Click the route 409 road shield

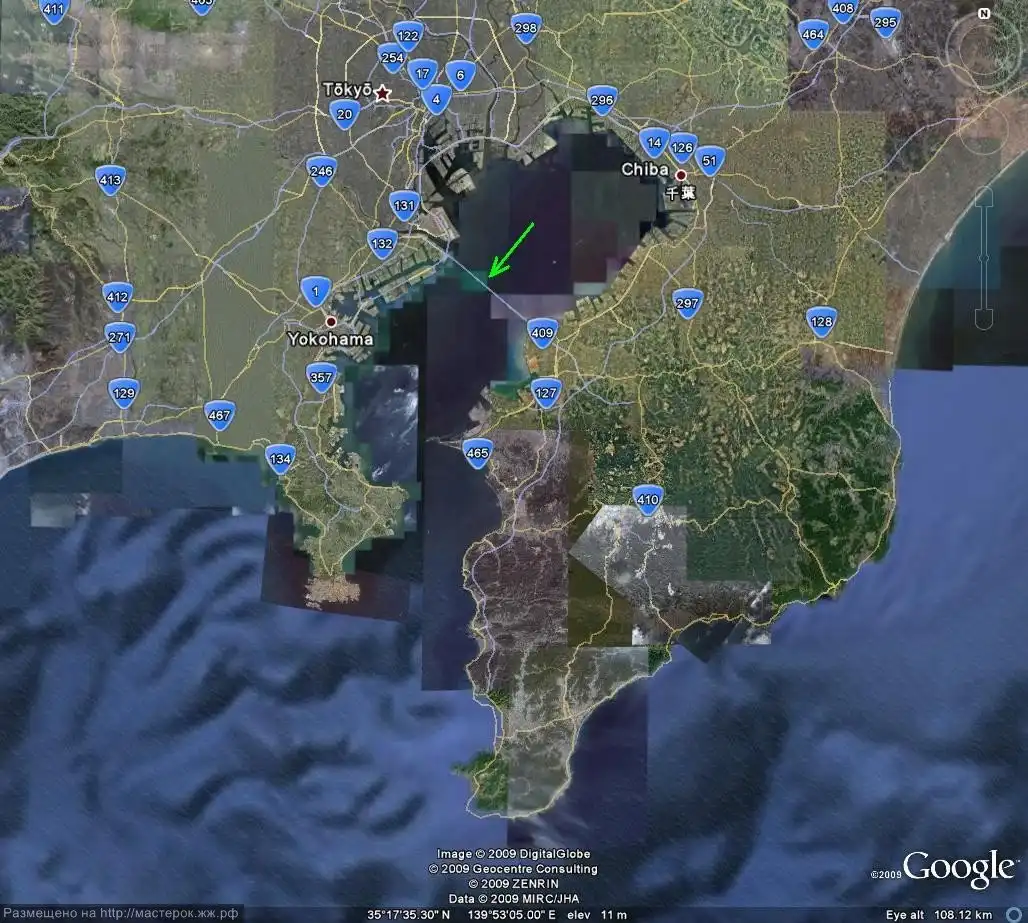tap(542, 333)
